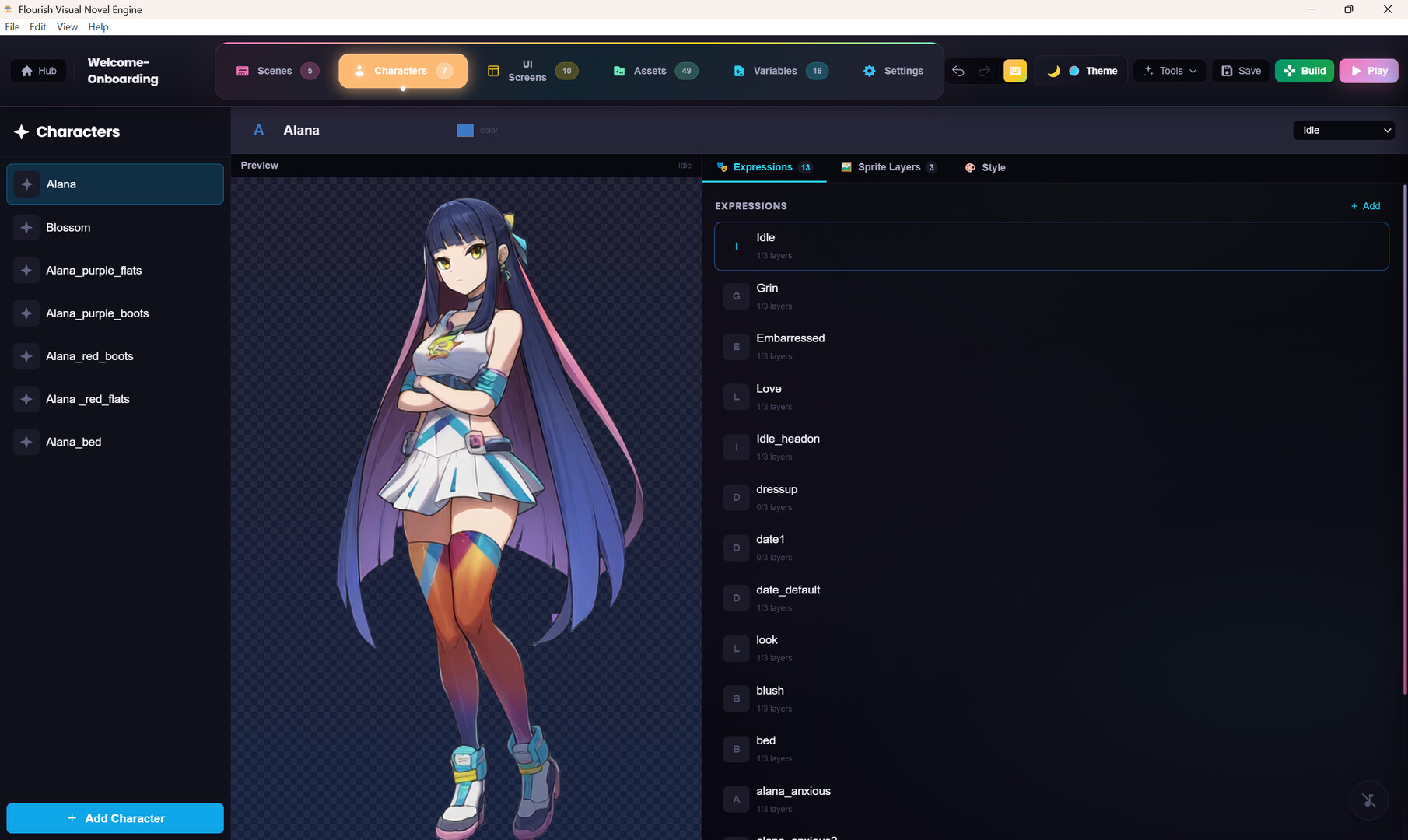Toggle the muted music button
Viewport: 1408px width, 840px height.
click(1368, 800)
